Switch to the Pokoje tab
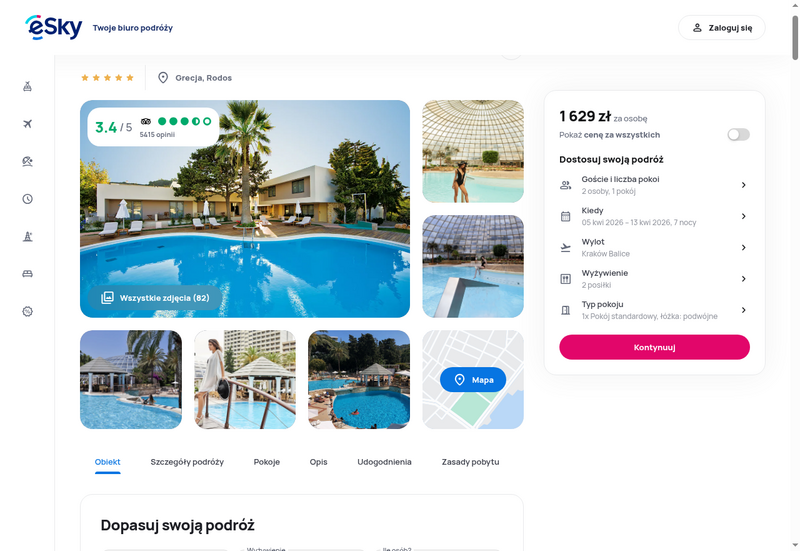This screenshot has height=551, width=800. point(267,462)
